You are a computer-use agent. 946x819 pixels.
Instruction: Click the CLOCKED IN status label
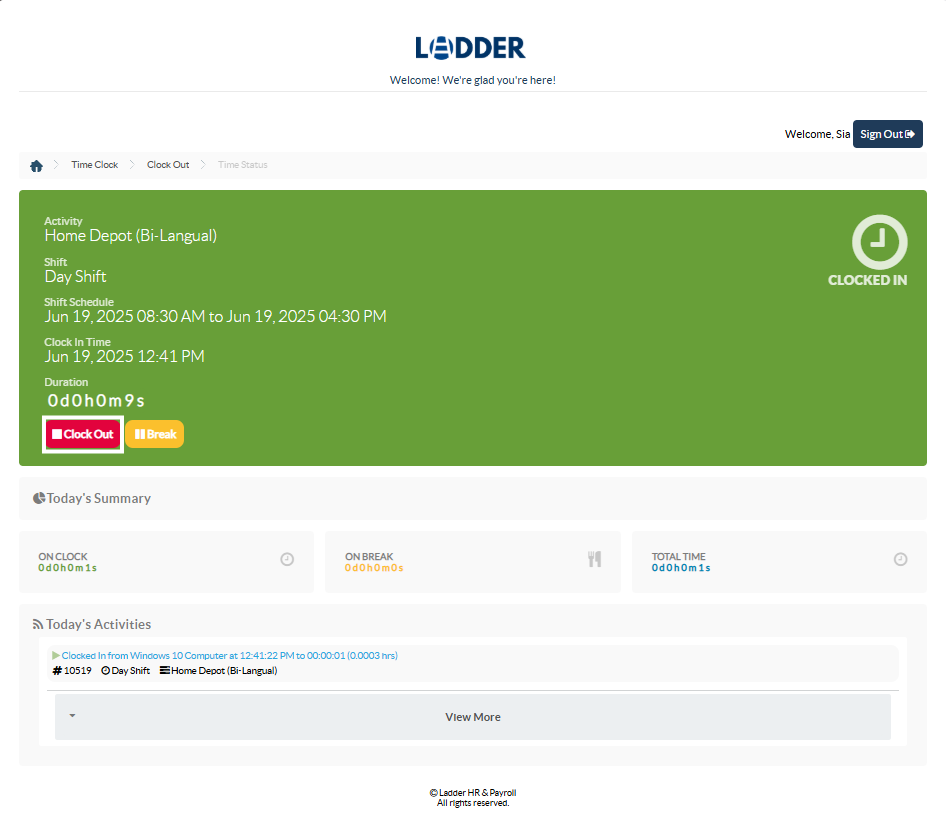click(868, 280)
